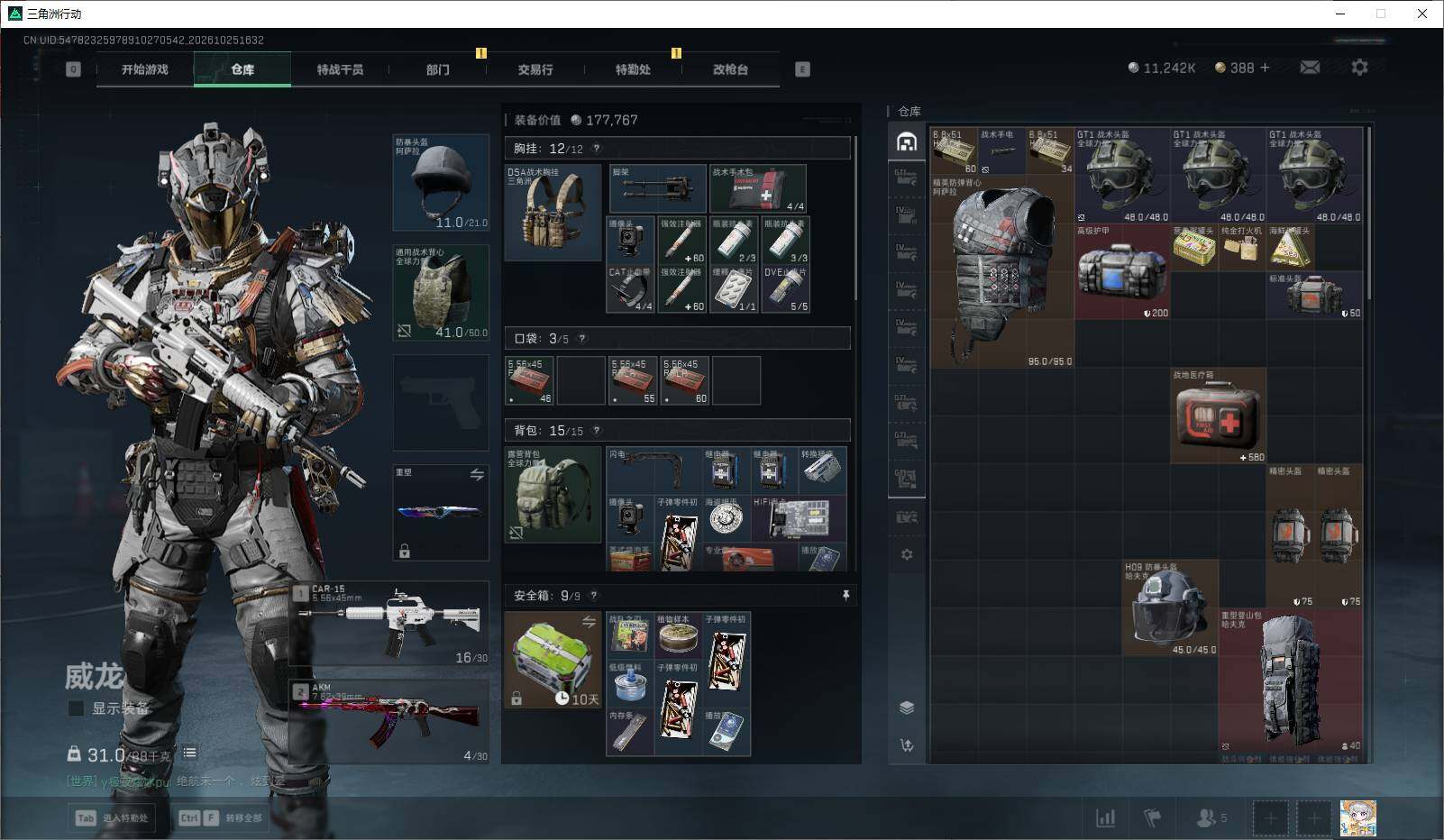Click the 转移全部 Ctrl F button
The width and height of the screenshot is (1444, 840).
click(220, 818)
